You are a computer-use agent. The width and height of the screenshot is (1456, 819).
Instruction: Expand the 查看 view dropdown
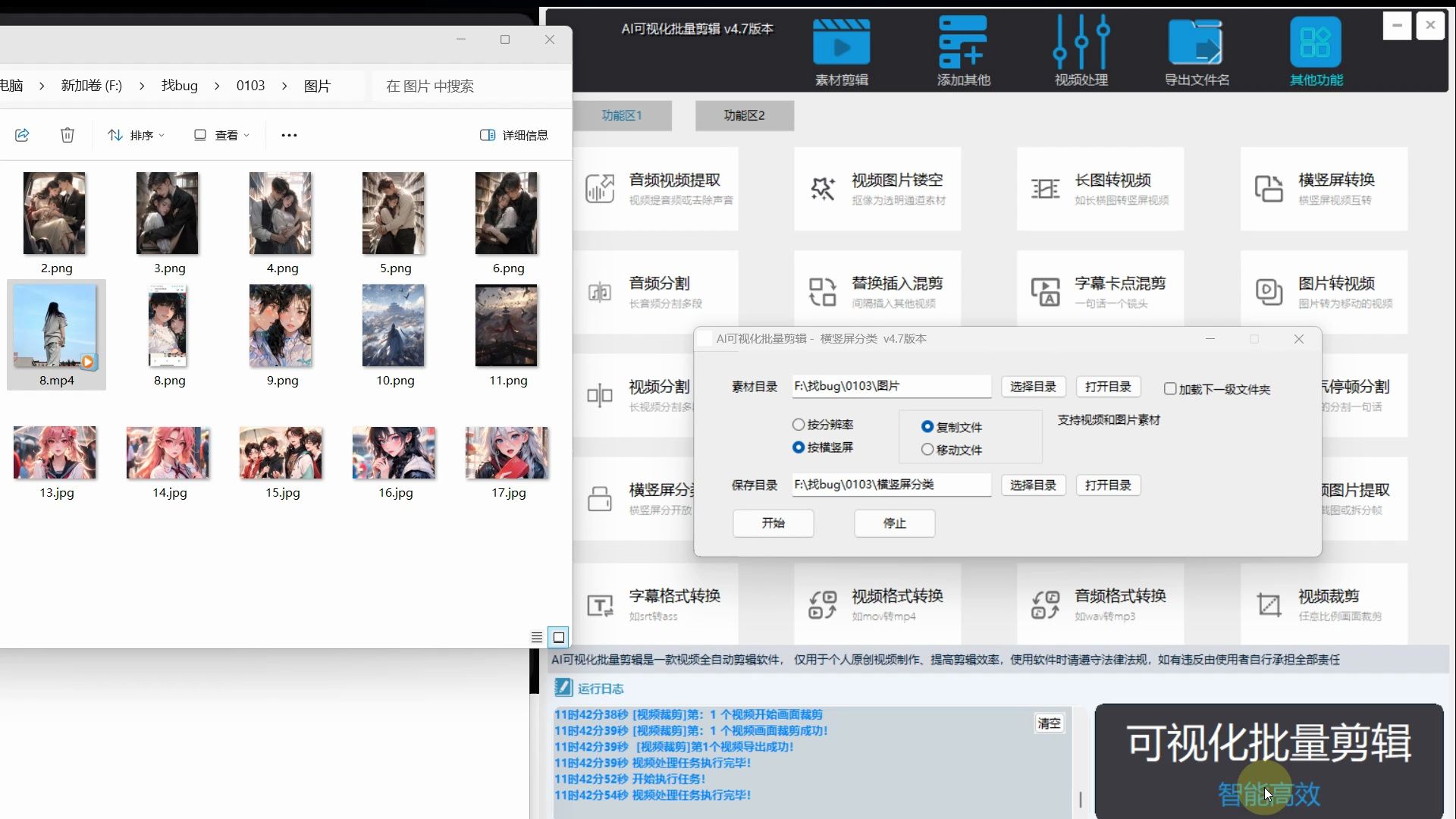tap(221, 135)
